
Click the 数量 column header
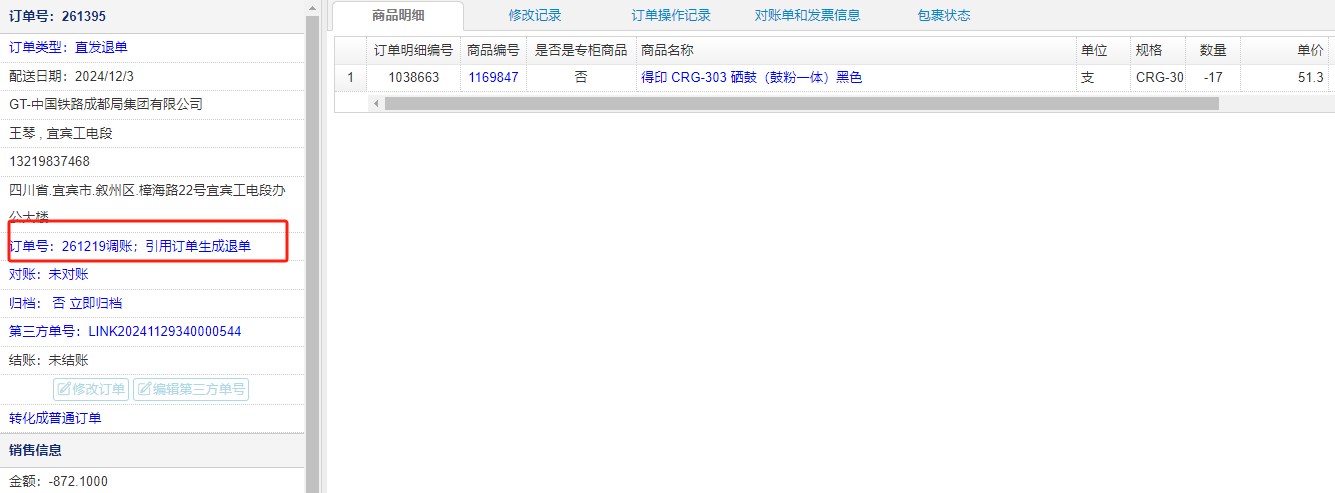point(1213,50)
